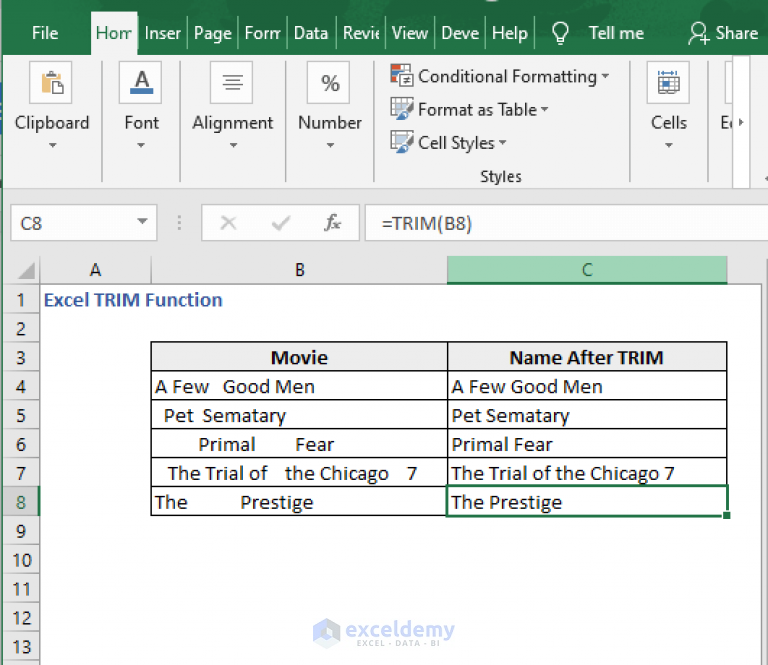Click the 'Excel TRIM Function' title cell
The height and width of the screenshot is (665, 768).
tap(133, 300)
